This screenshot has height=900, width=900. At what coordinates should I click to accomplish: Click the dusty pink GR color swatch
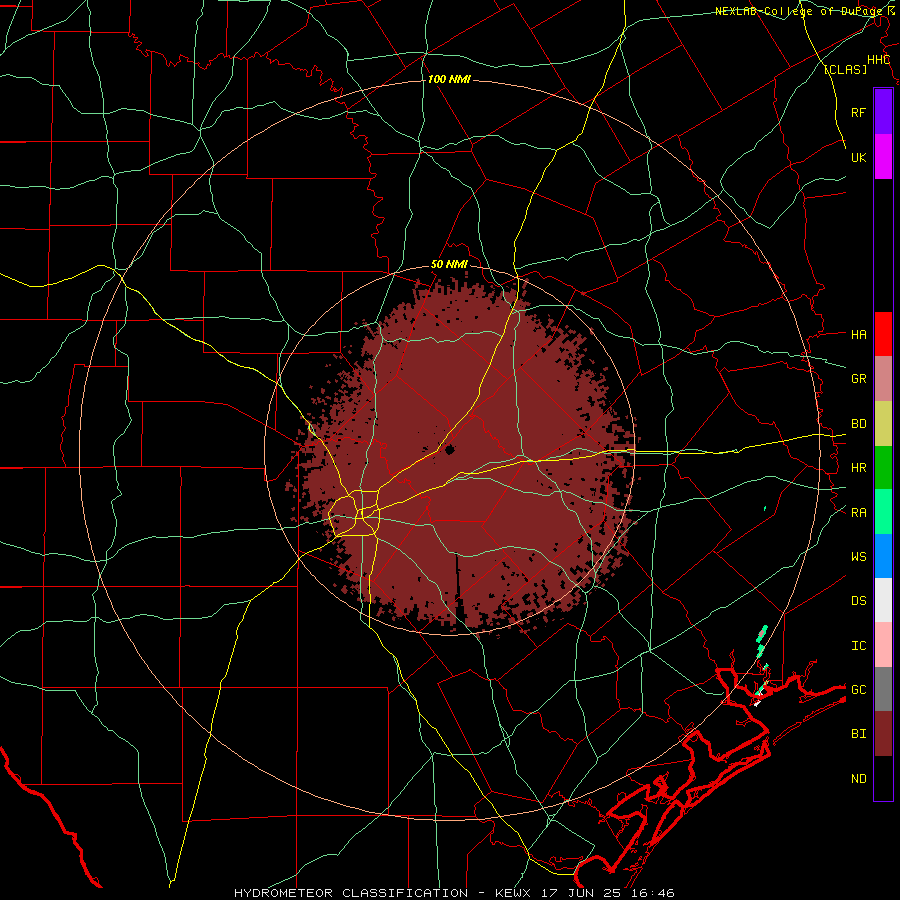click(883, 379)
